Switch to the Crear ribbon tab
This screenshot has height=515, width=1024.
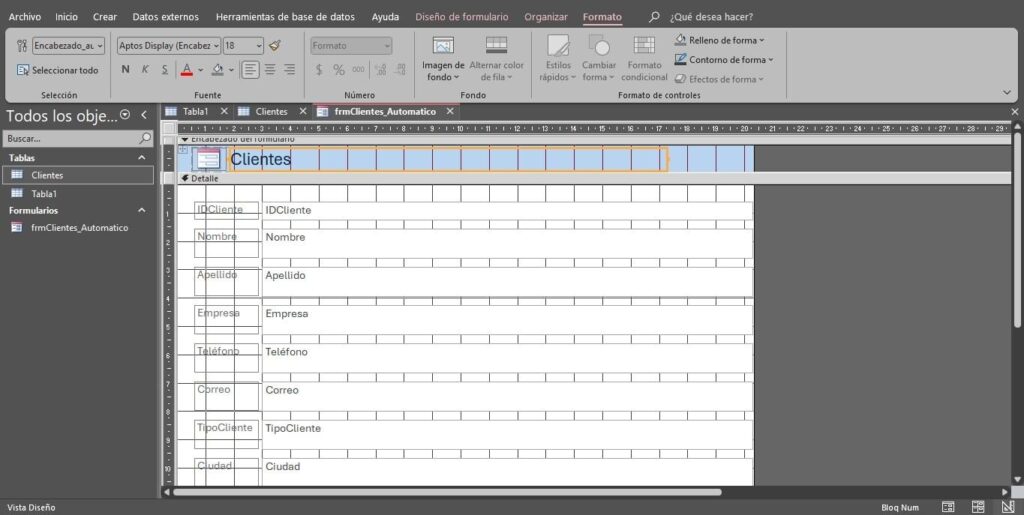104,17
